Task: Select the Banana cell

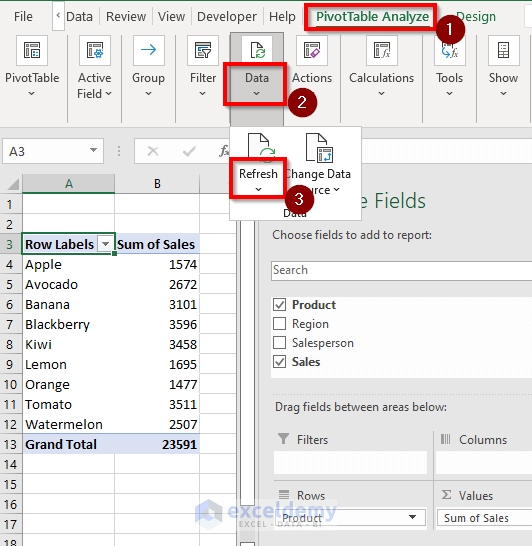Action: pos(69,305)
